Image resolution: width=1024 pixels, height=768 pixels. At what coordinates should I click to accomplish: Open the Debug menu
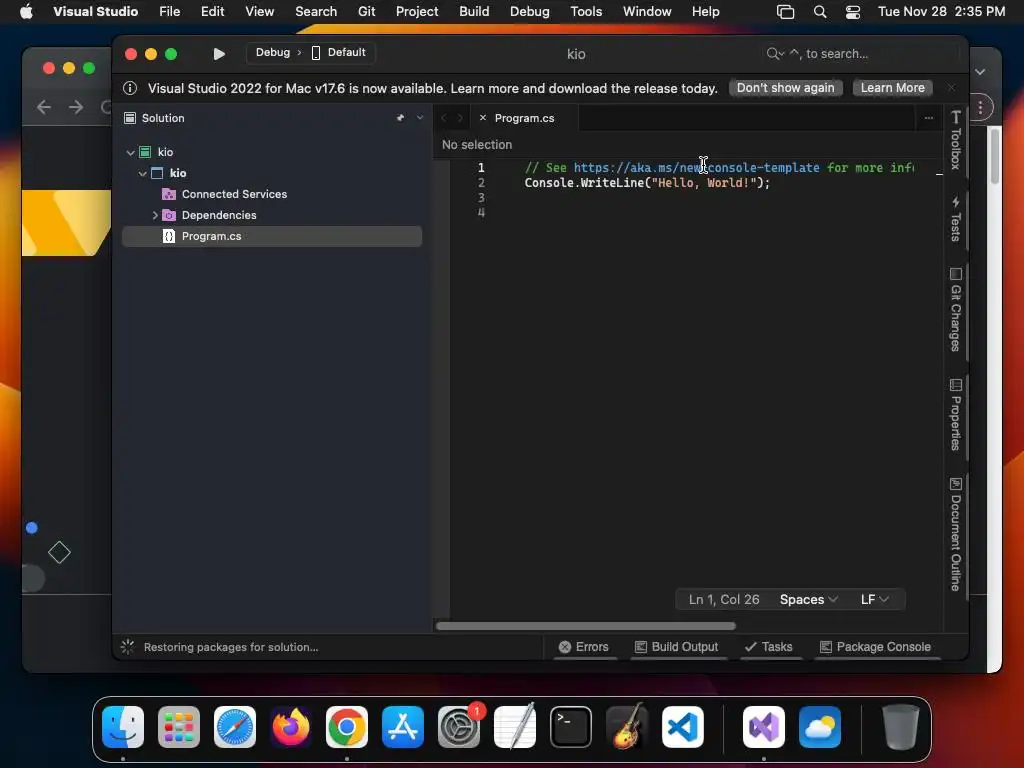pyautogui.click(x=530, y=12)
